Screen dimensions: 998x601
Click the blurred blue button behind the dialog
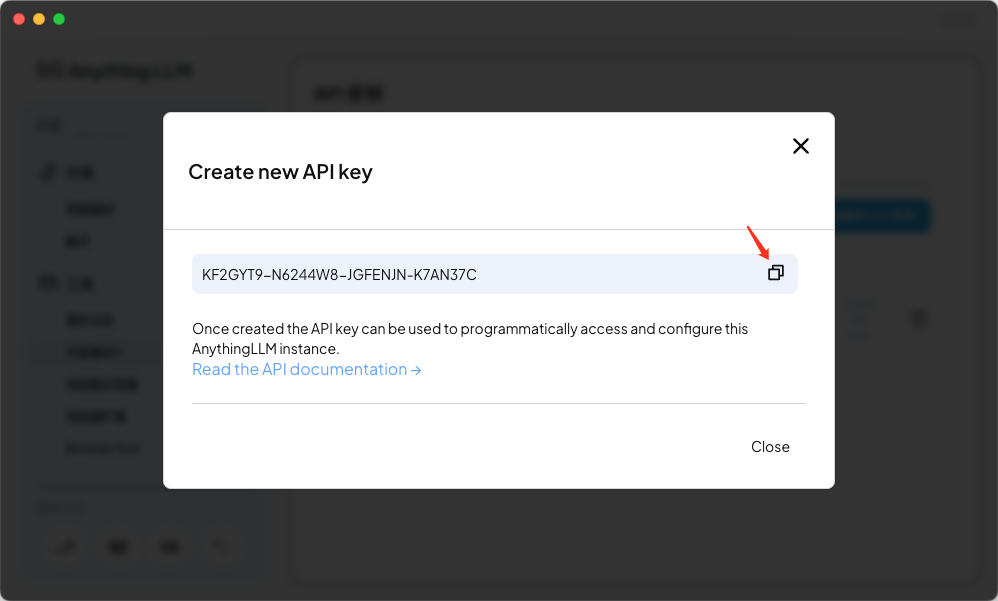(882, 216)
